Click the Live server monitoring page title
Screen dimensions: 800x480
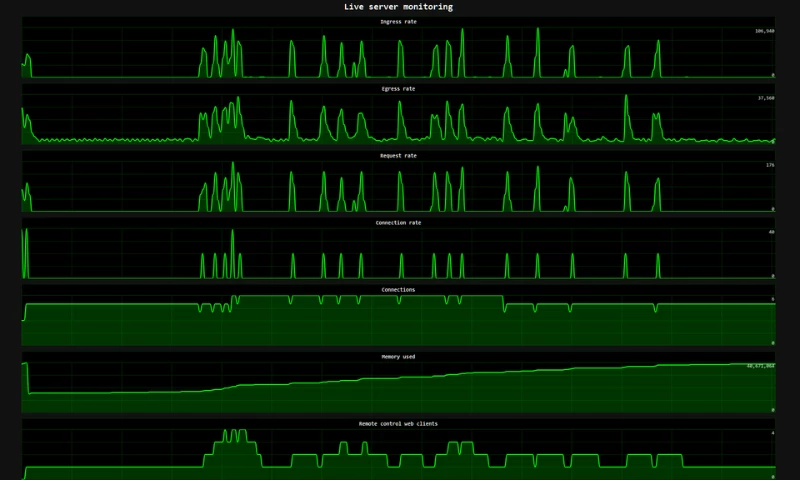pyautogui.click(x=398, y=7)
